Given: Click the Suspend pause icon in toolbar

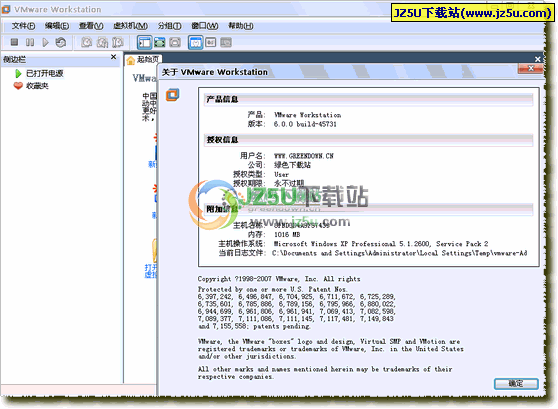Looking at the screenshot, I should pos(30,42).
